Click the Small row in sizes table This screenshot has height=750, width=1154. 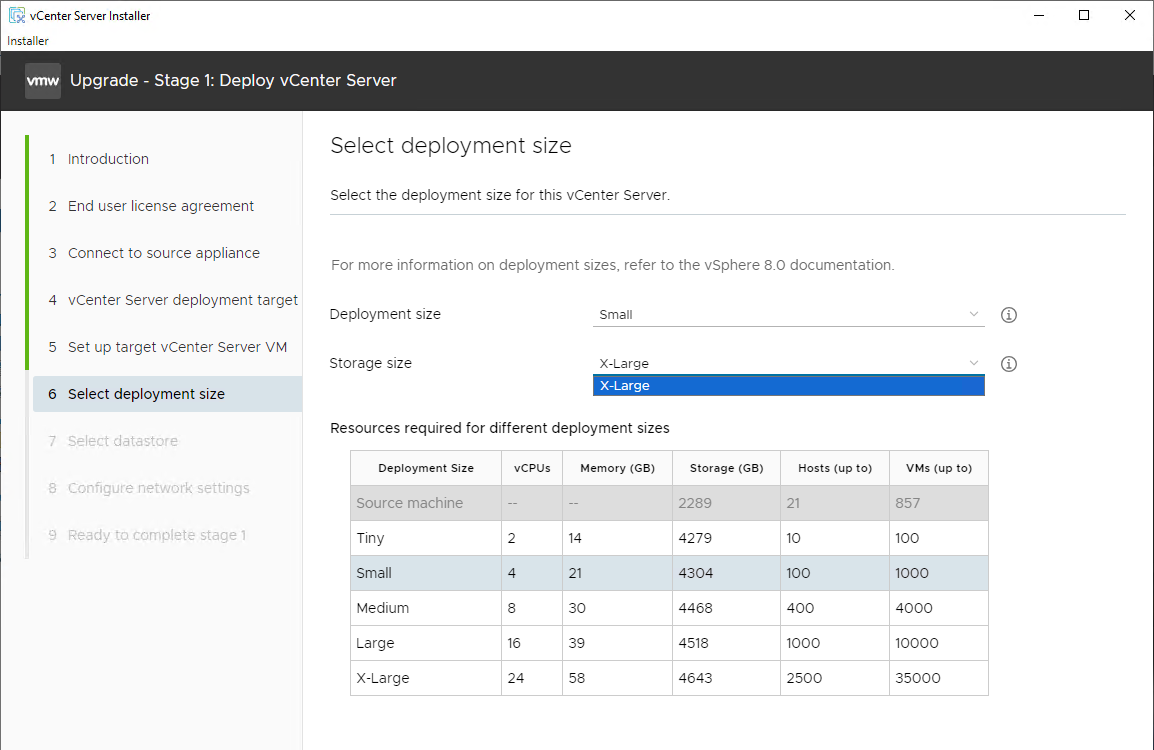point(668,573)
